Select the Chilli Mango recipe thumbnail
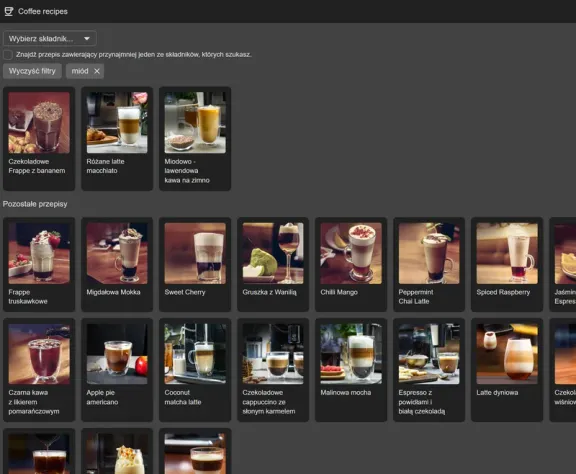The width and height of the screenshot is (576, 474). 351,253
